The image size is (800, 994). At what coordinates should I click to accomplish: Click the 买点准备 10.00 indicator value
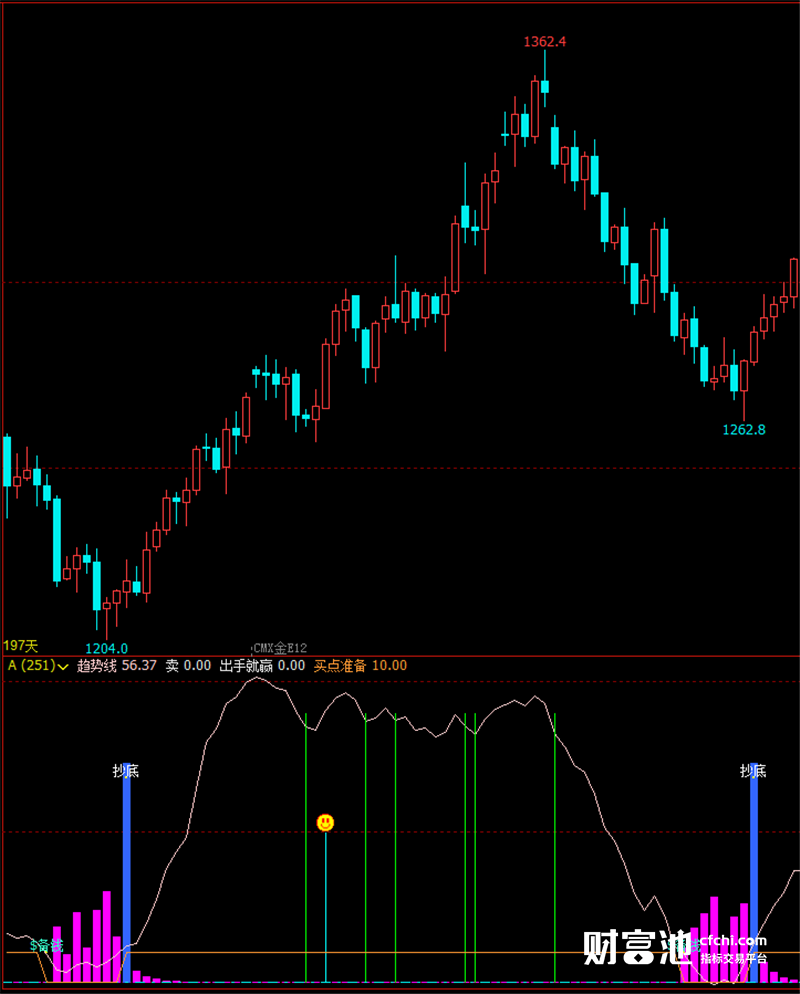click(x=360, y=666)
